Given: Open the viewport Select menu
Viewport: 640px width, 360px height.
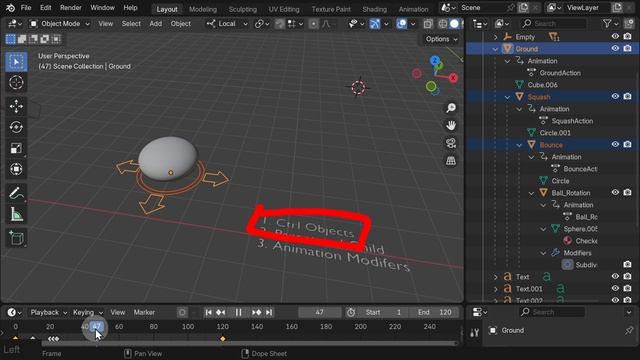Looking at the screenshot, I should point(131,24).
